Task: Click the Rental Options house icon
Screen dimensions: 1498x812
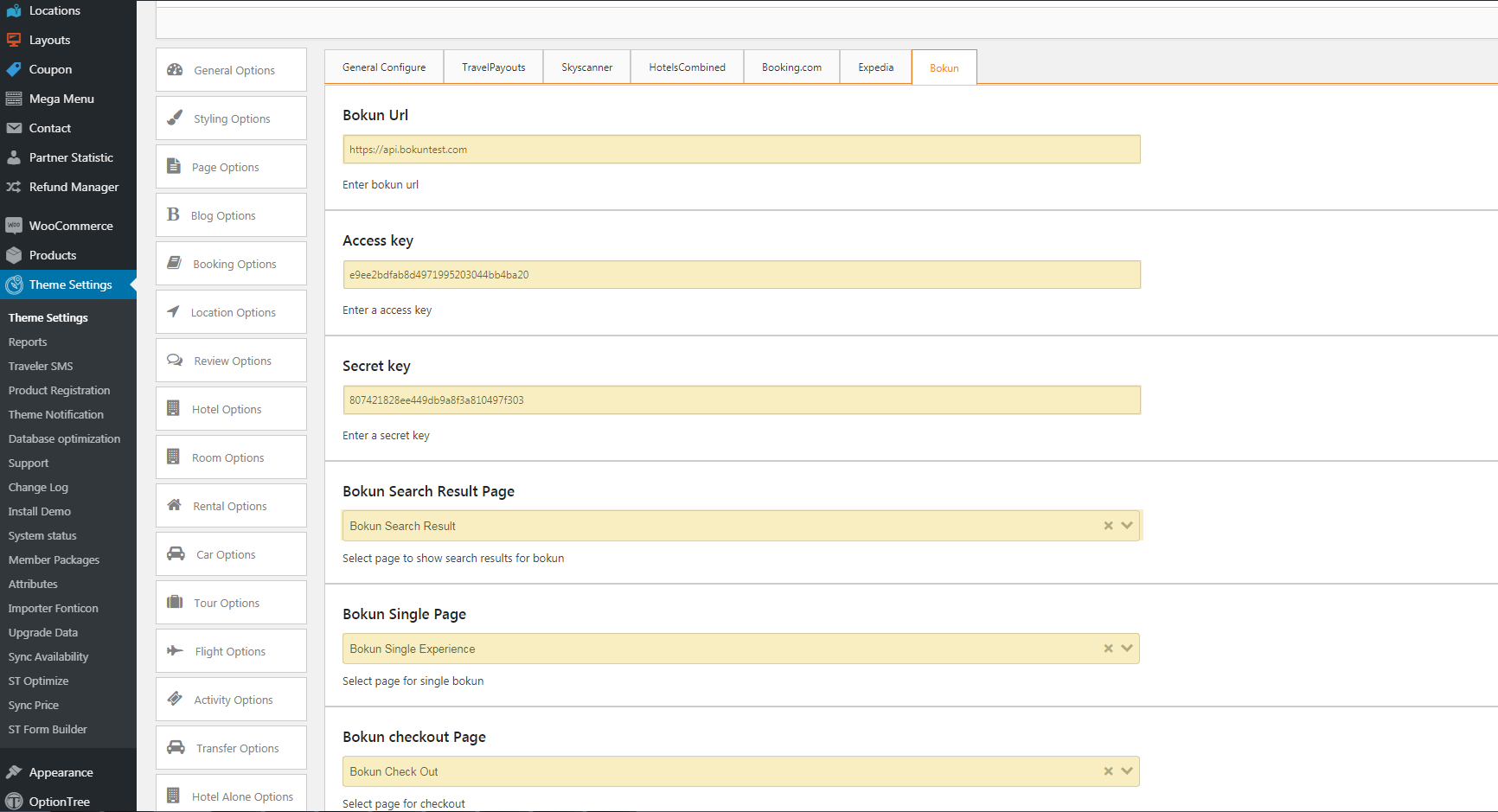Action: click(x=174, y=505)
